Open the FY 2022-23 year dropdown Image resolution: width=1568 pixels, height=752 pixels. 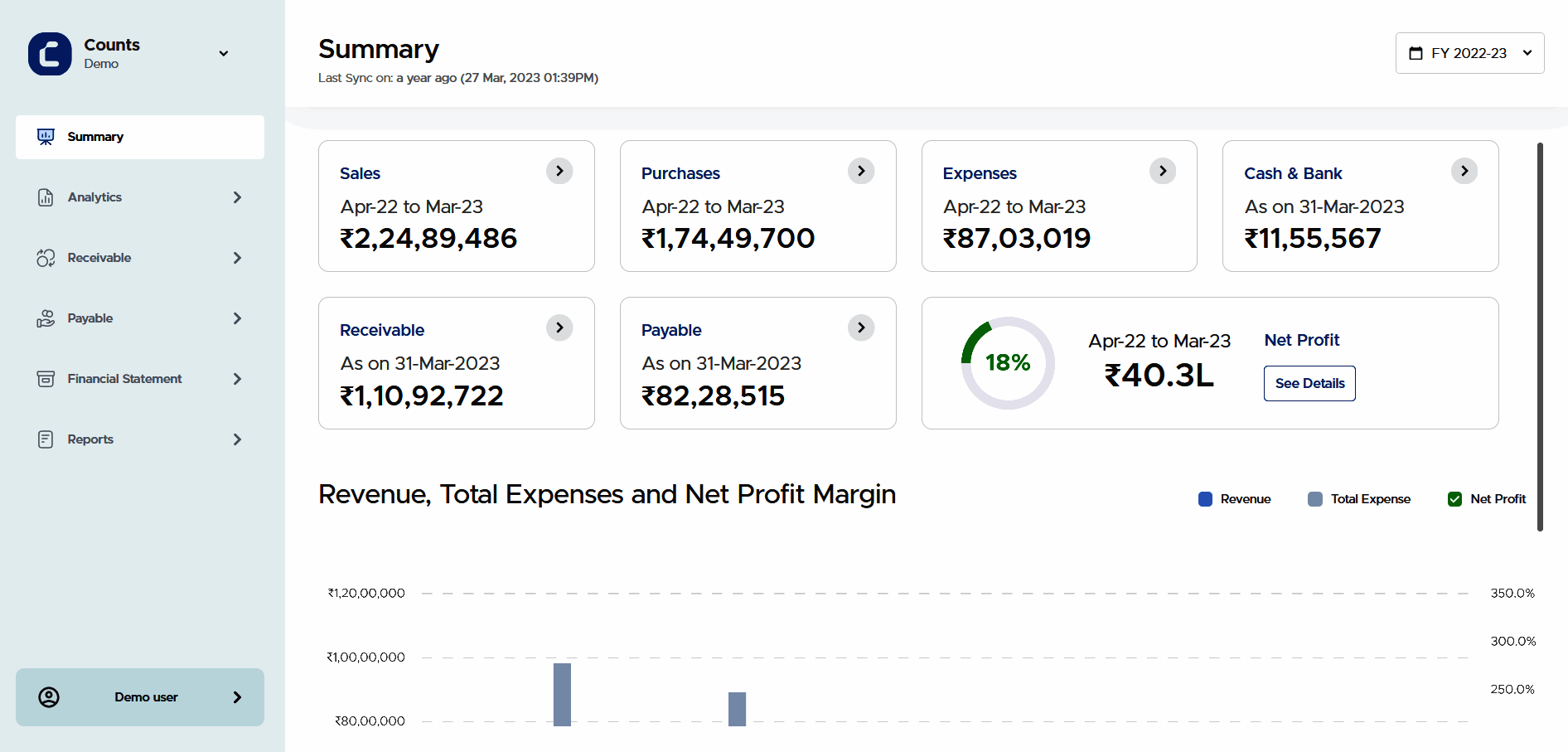click(1469, 53)
